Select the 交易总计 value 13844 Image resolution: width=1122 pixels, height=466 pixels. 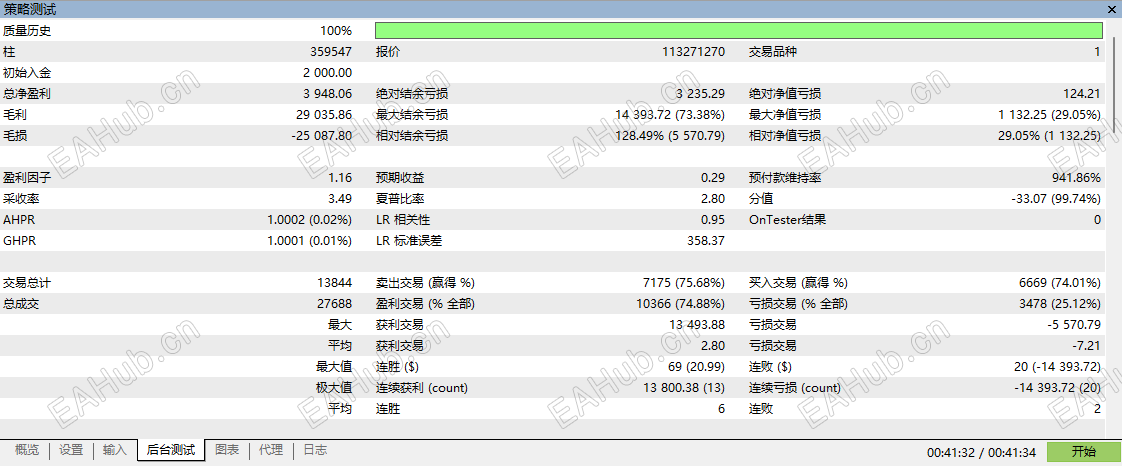click(334, 283)
